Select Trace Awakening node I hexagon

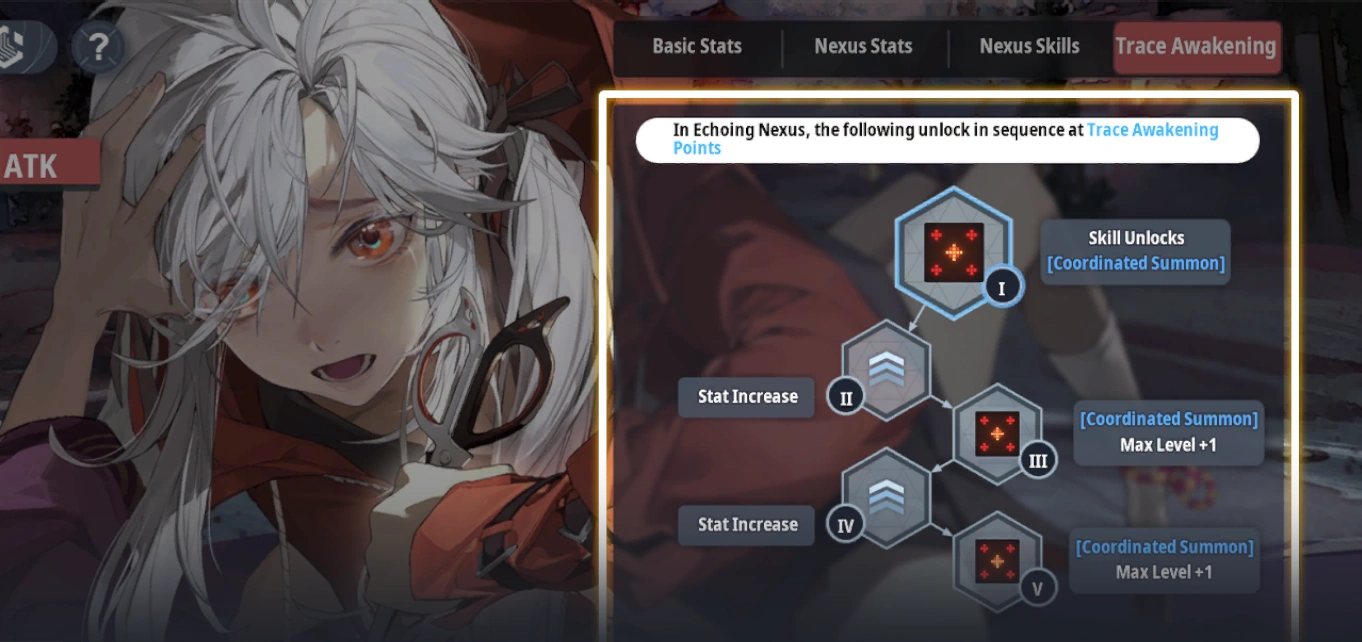tap(953, 253)
